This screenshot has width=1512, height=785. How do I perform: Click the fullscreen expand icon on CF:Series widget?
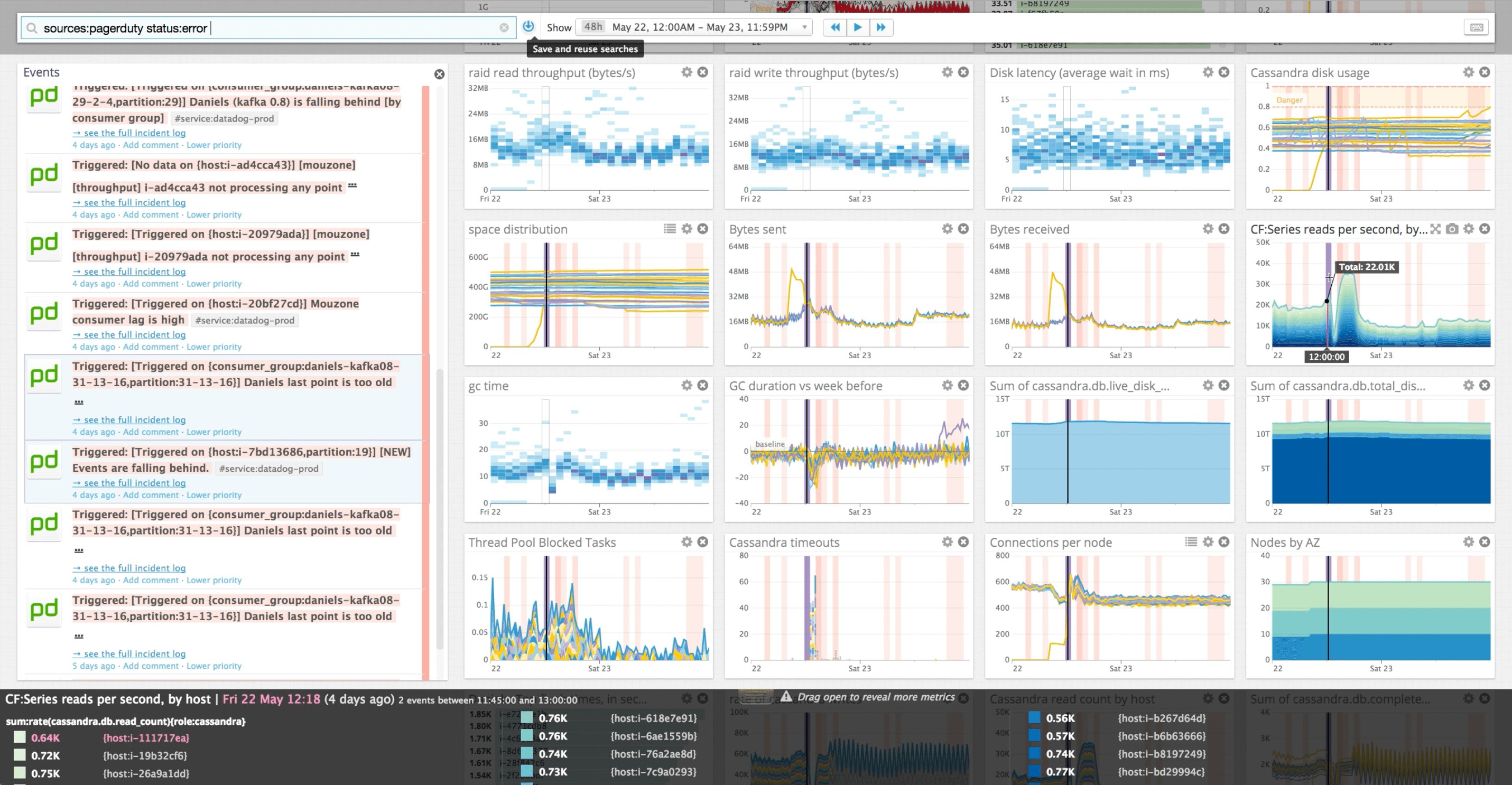click(1436, 229)
